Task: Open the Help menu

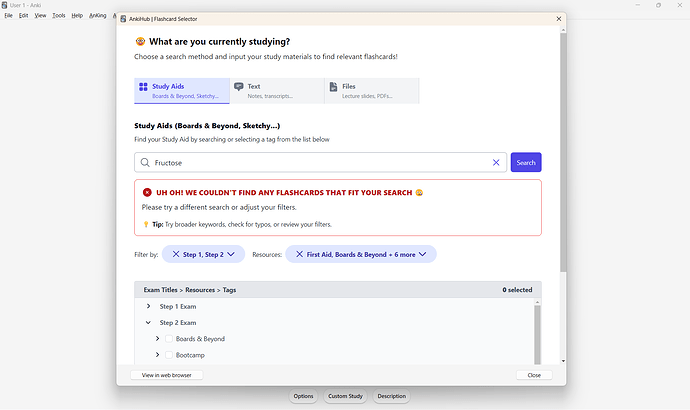Action: click(77, 15)
